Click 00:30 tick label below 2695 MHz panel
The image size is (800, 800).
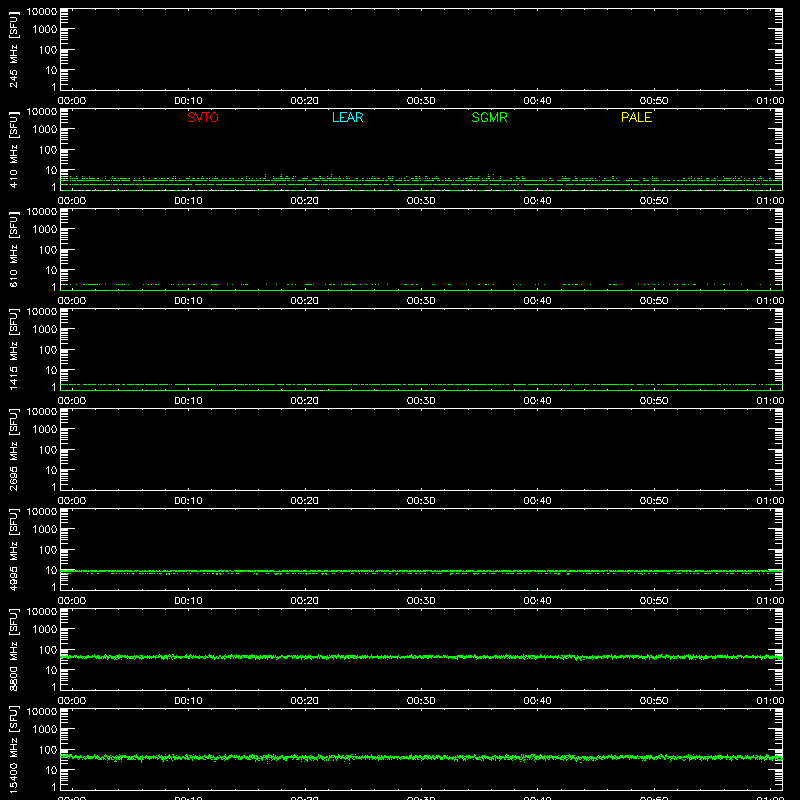click(x=421, y=501)
